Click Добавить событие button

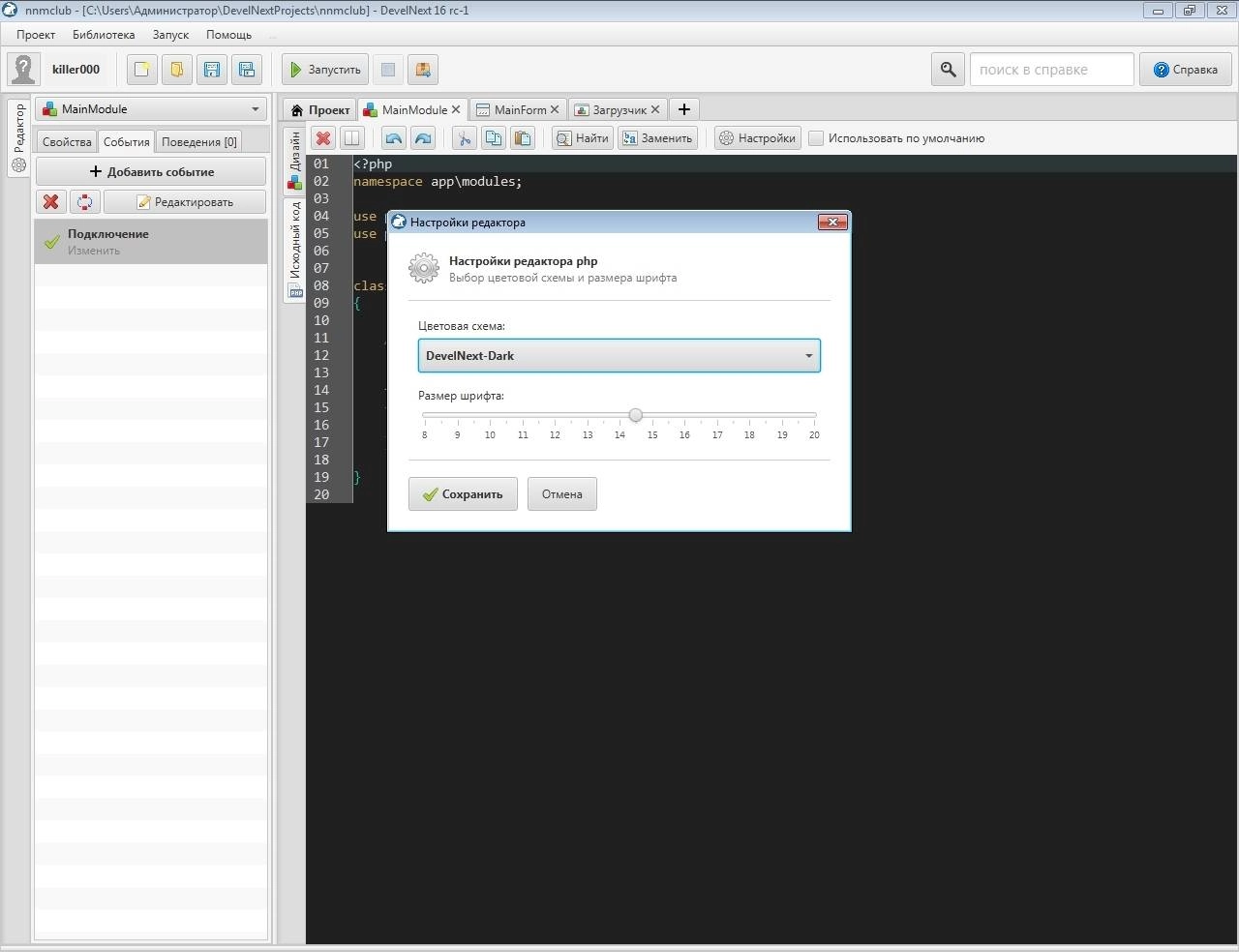point(151,171)
